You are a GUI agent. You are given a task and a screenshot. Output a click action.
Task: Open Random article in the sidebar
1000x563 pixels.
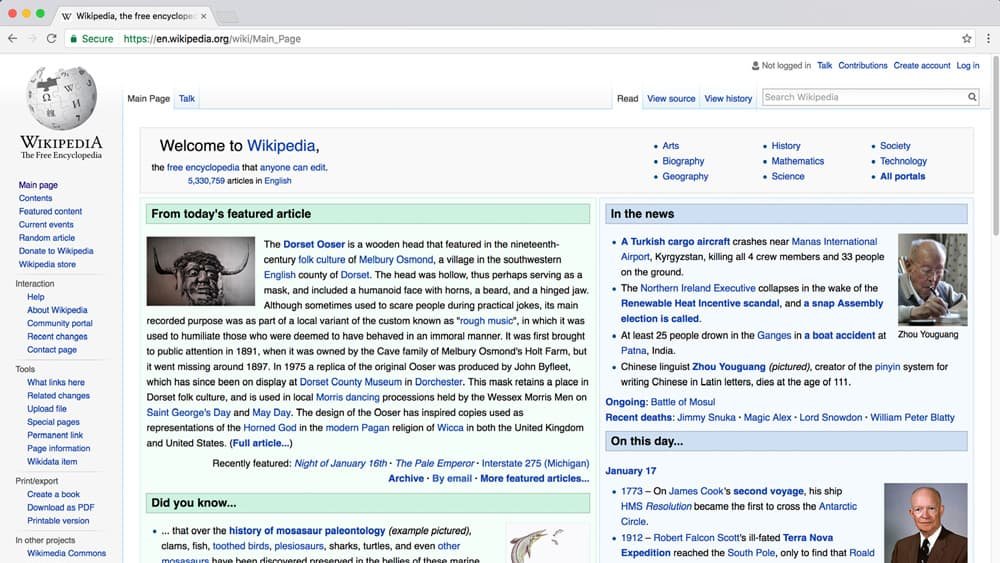47,238
